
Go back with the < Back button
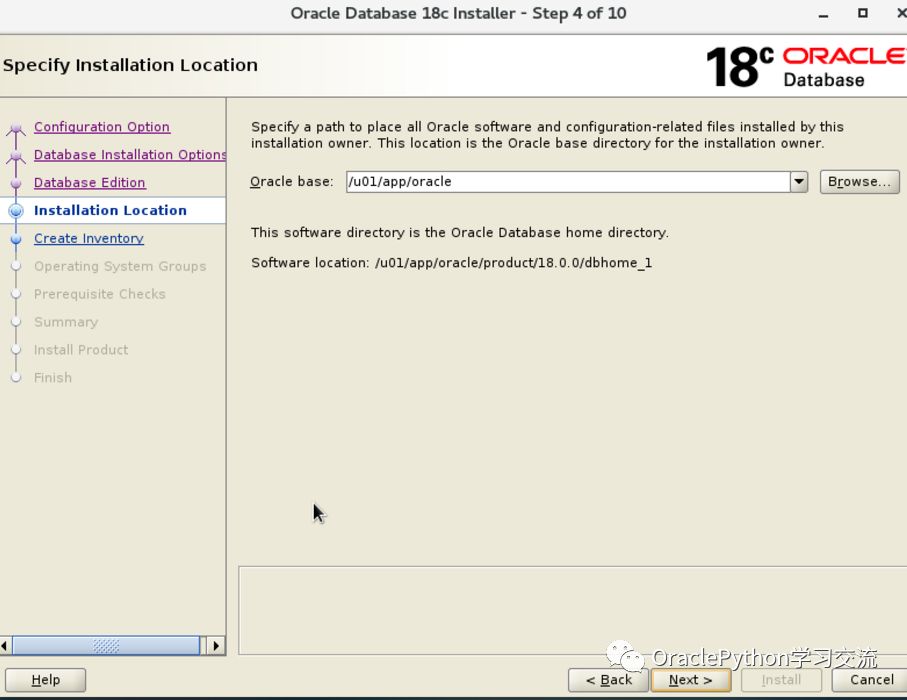[x=609, y=680]
